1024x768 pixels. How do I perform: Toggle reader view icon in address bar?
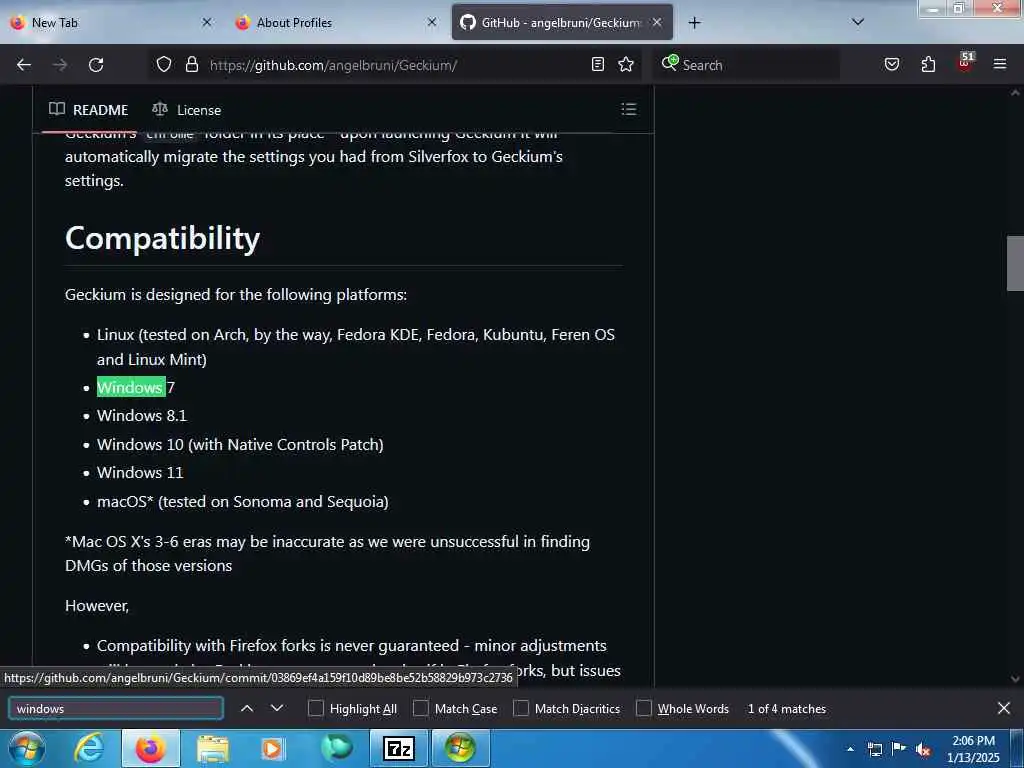pyautogui.click(x=598, y=65)
